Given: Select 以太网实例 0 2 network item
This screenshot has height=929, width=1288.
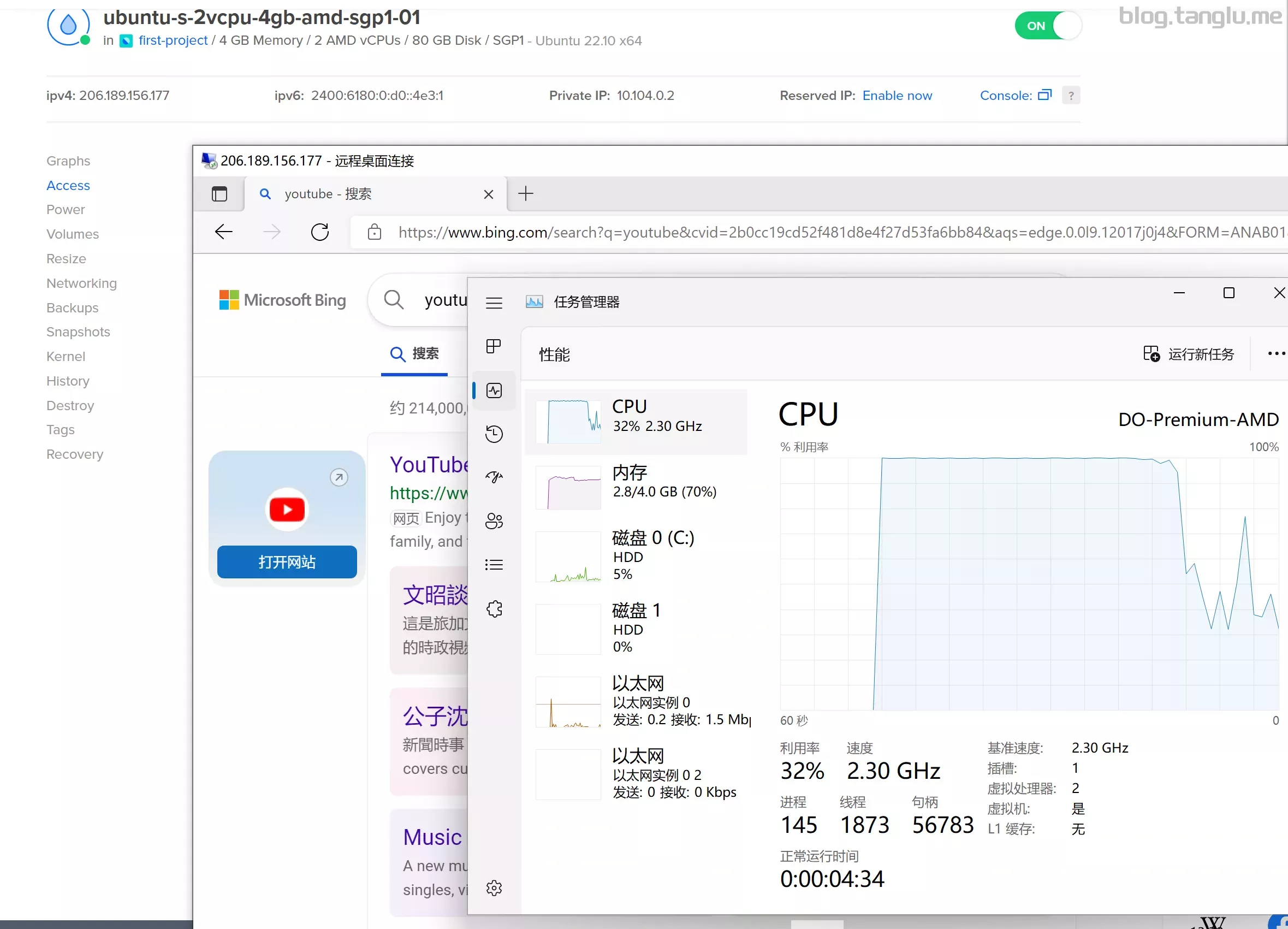Looking at the screenshot, I should tap(636, 774).
